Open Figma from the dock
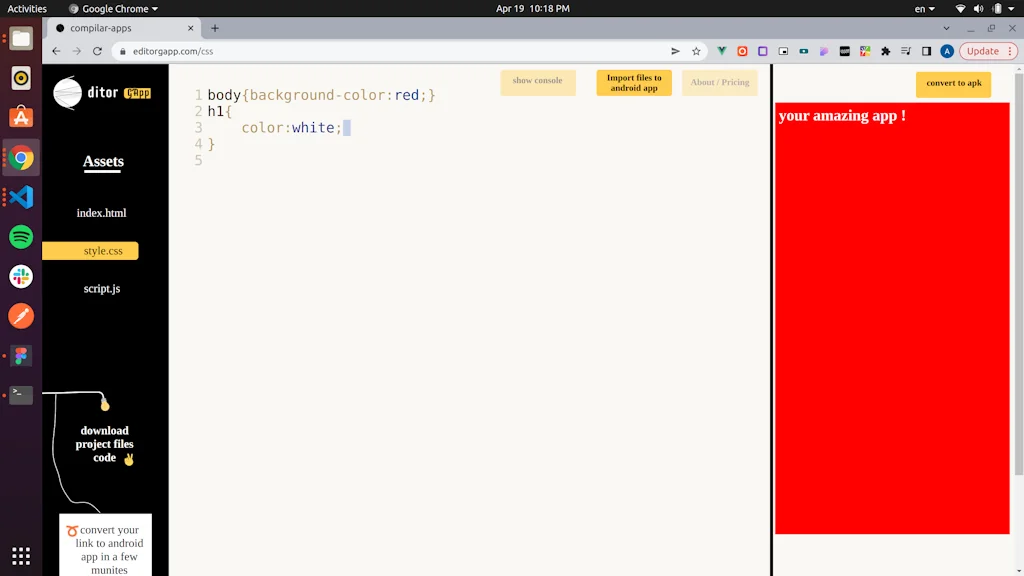Screen dimensions: 1024x576 click(21, 355)
